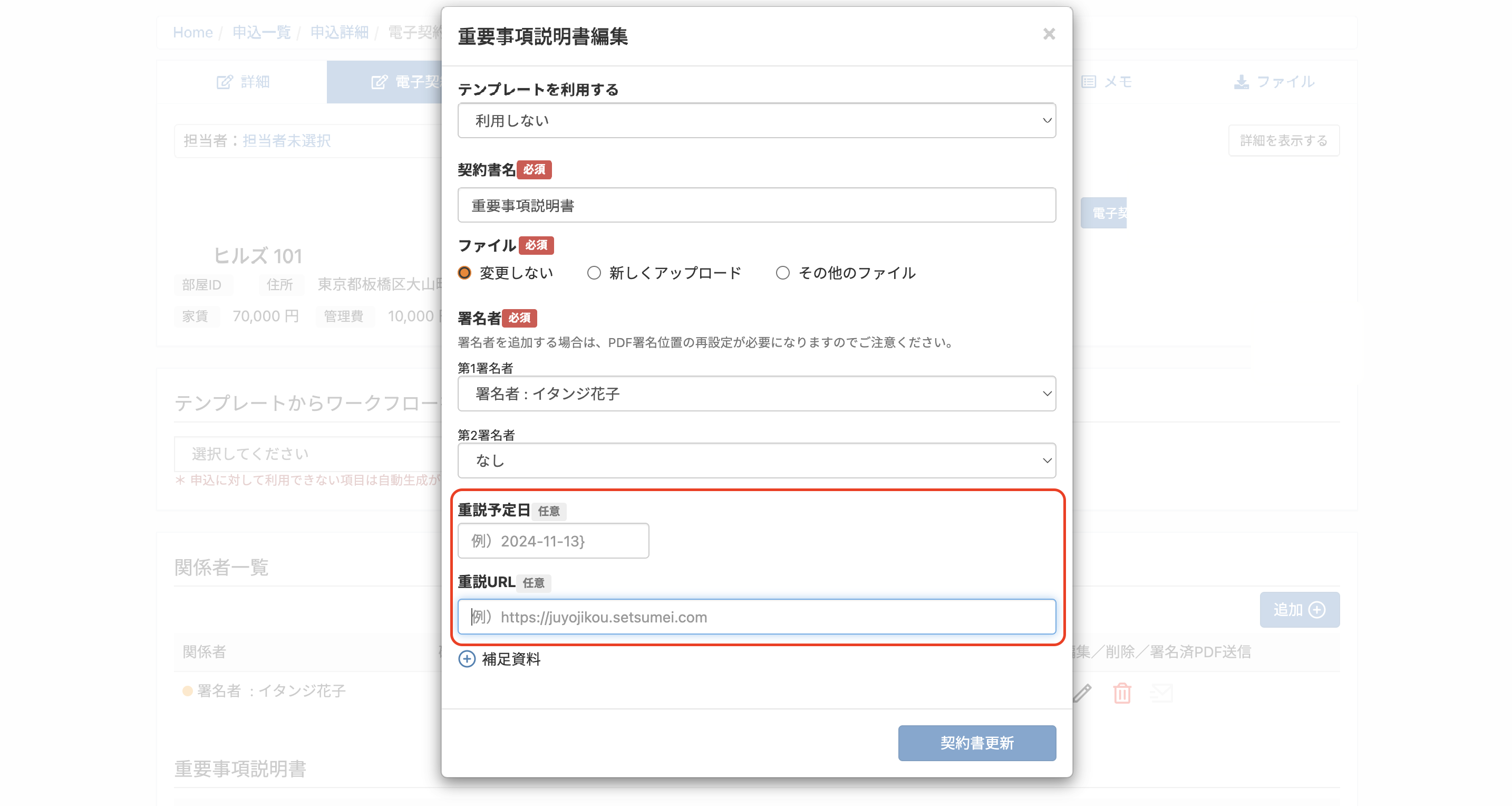Switch to the ファイル tab

click(1274, 82)
